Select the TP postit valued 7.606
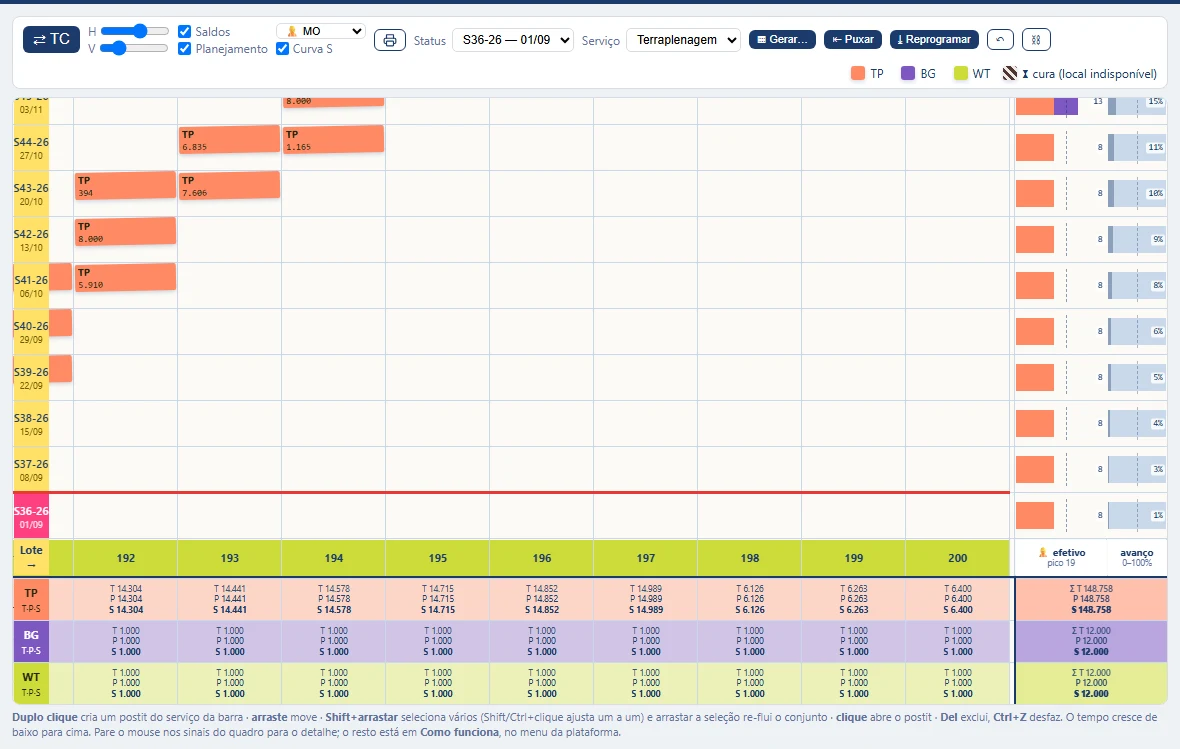 pos(230,186)
